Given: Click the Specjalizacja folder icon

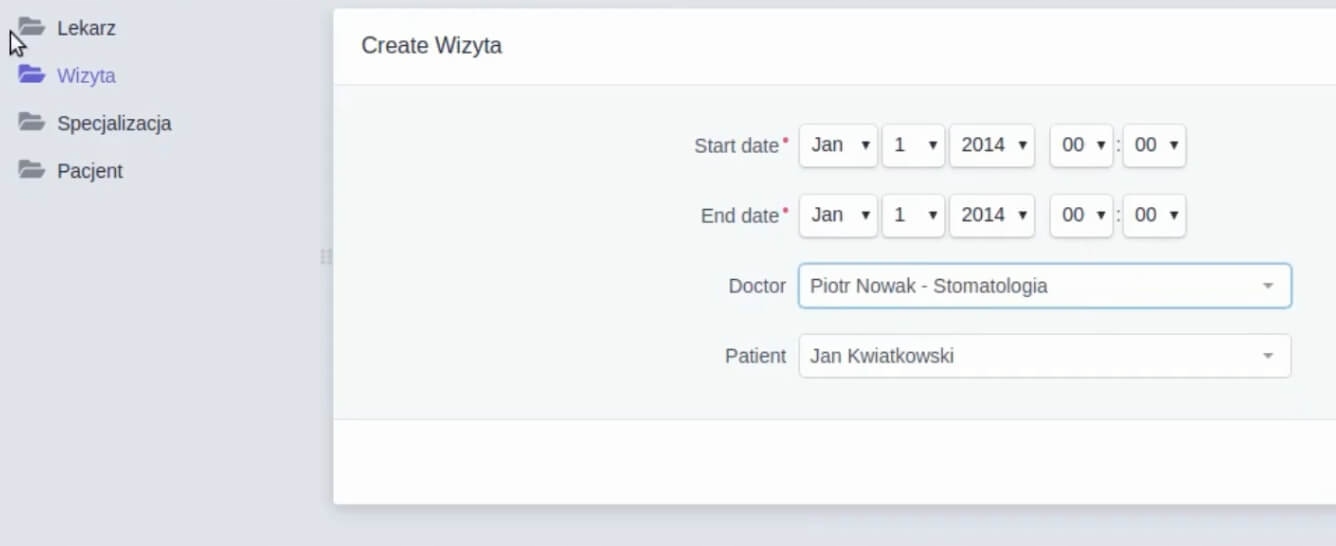Looking at the screenshot, I should click(x=32, y=123).
